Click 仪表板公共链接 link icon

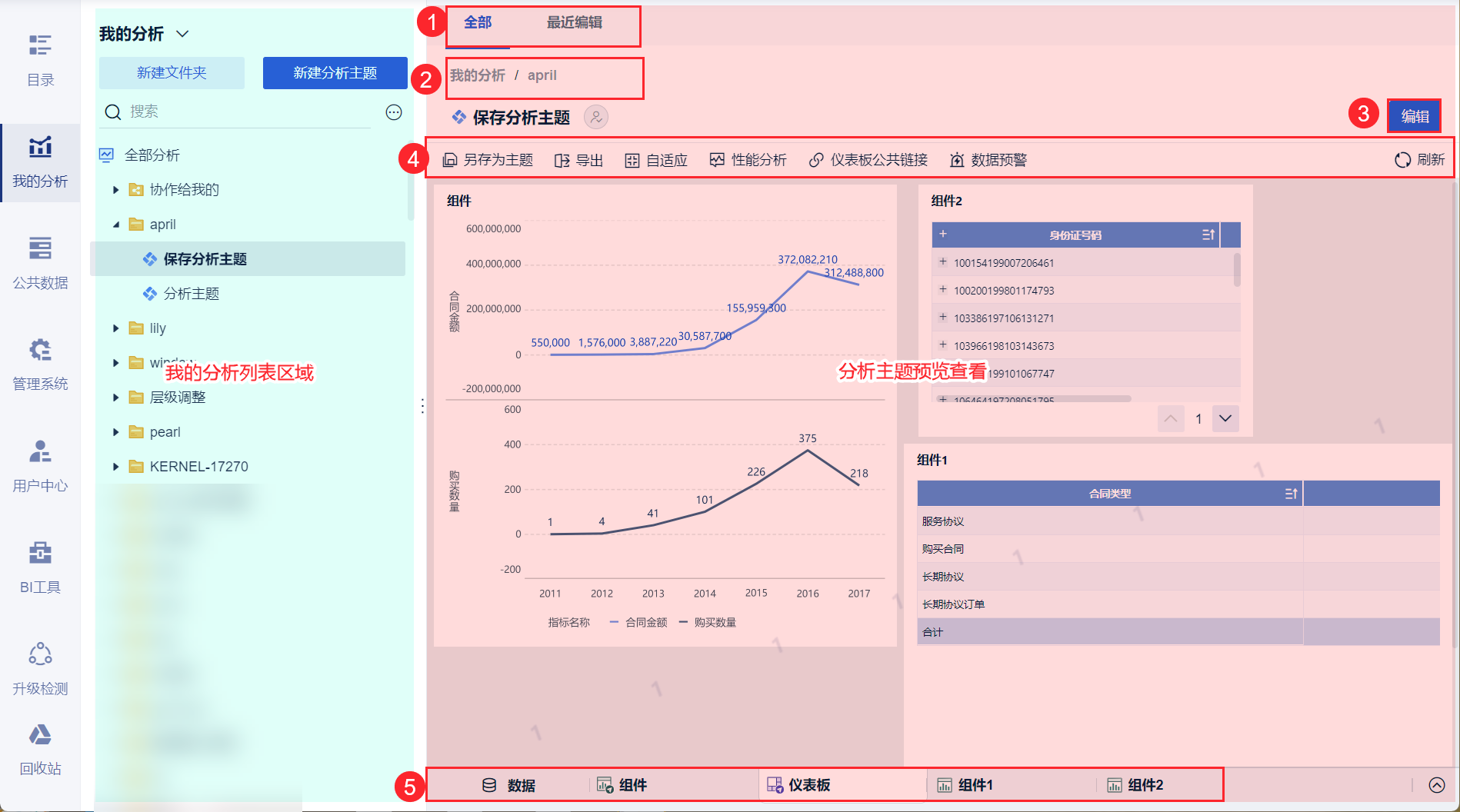tap(816, 160)
